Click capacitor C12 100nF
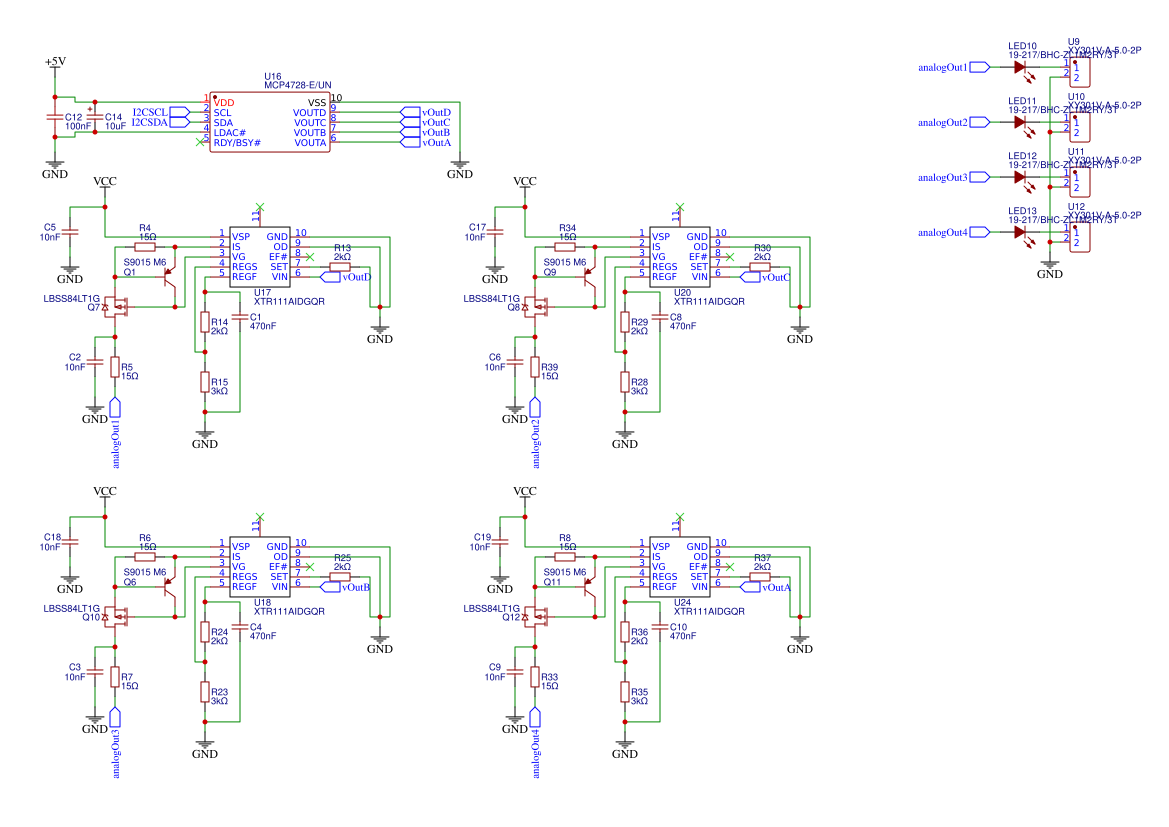The width and height of the screenshot is (1169, 827). tap(55, 119)
